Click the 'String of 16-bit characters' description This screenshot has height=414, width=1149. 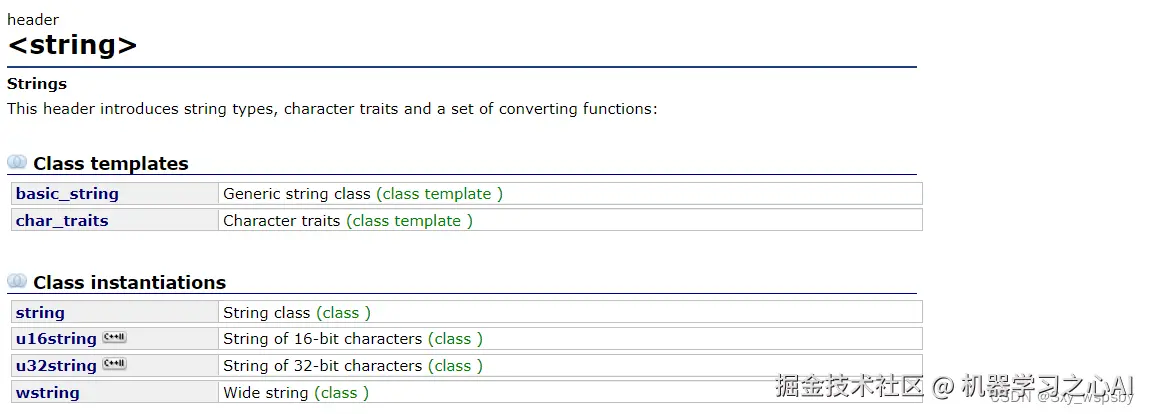(x=322, y=339)
